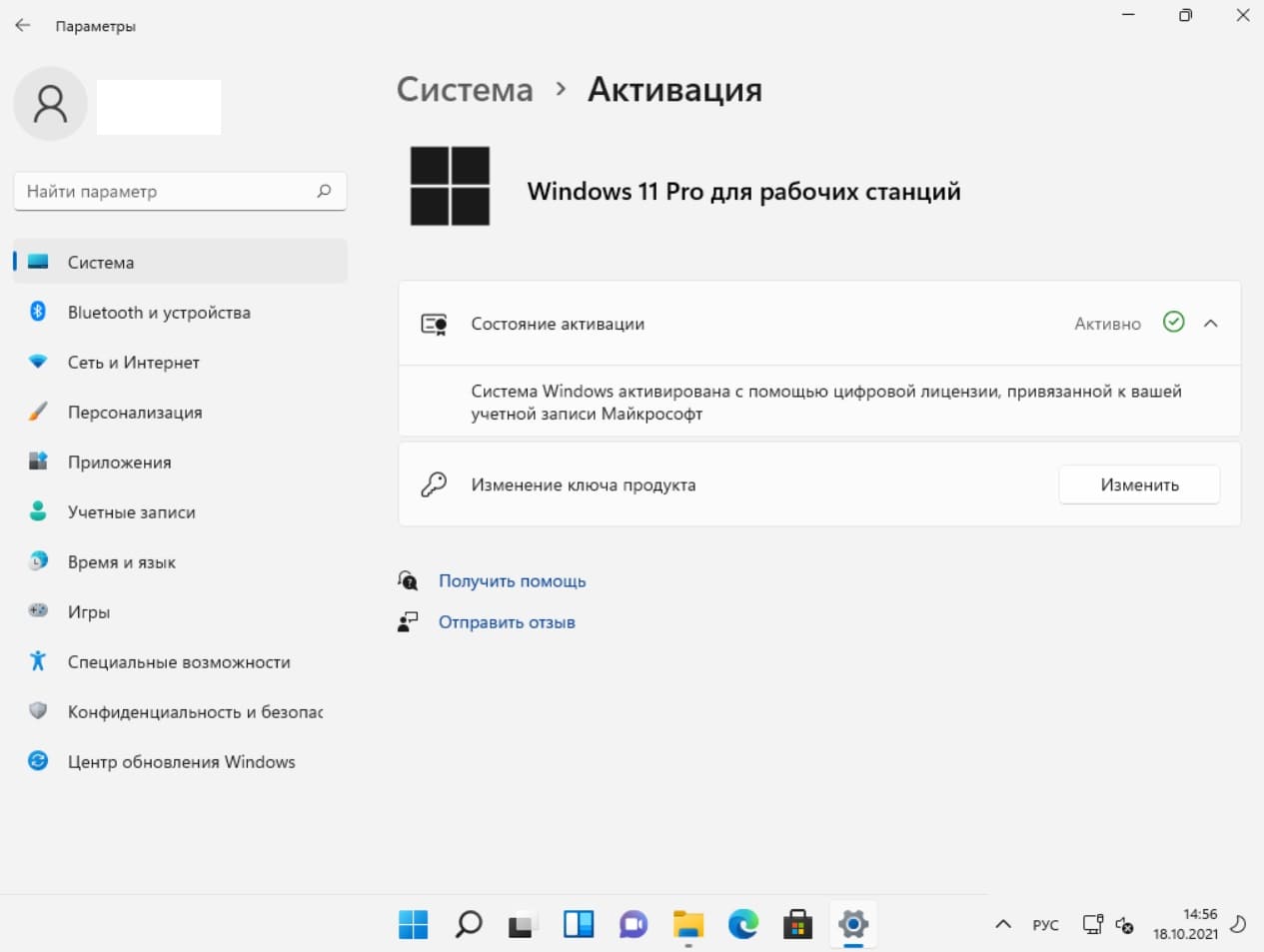Screen dimensions: 1264x952
Task: Select 'Система' in the sidebar
Action: [180, 262]
